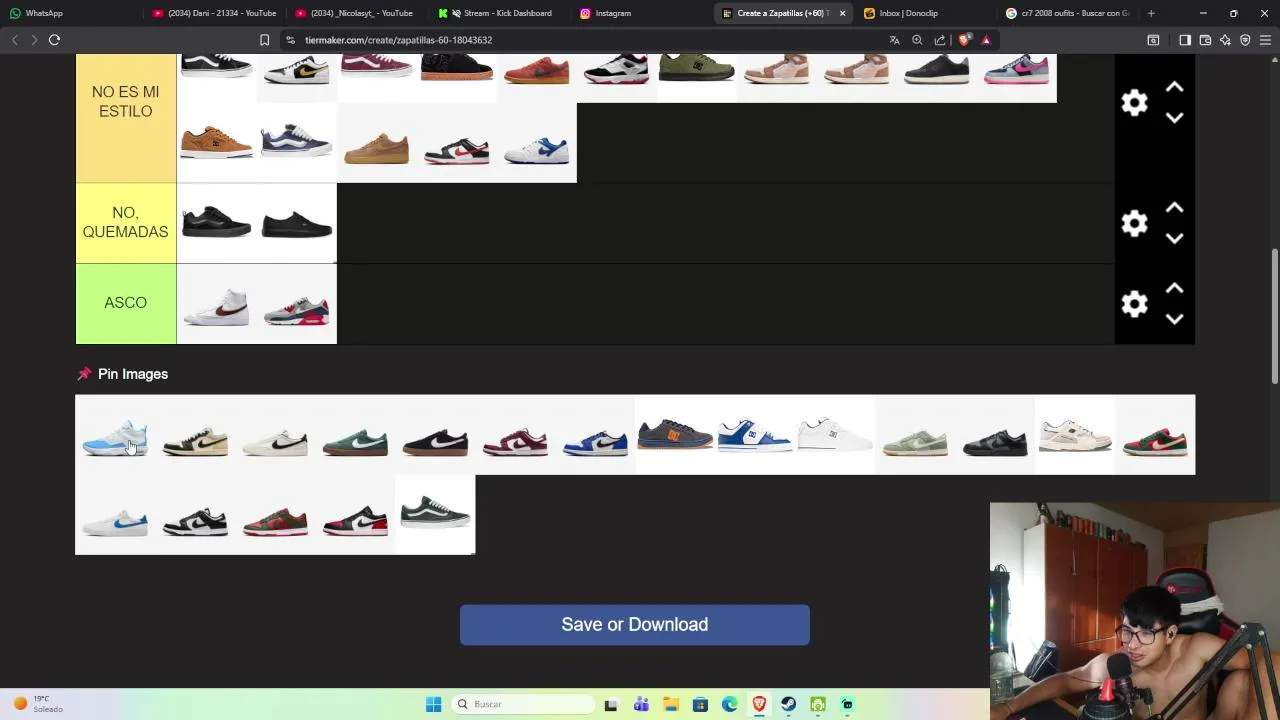The image size is (1280, 720).
Task: Pick the blue and white DC shoe in pool
Action: point(755,435)
